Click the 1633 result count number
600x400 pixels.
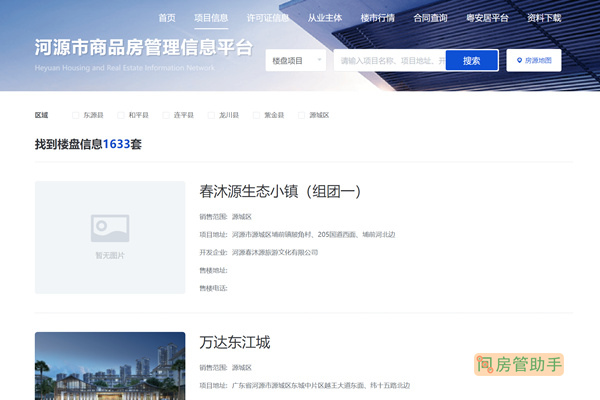coord(116,144)
